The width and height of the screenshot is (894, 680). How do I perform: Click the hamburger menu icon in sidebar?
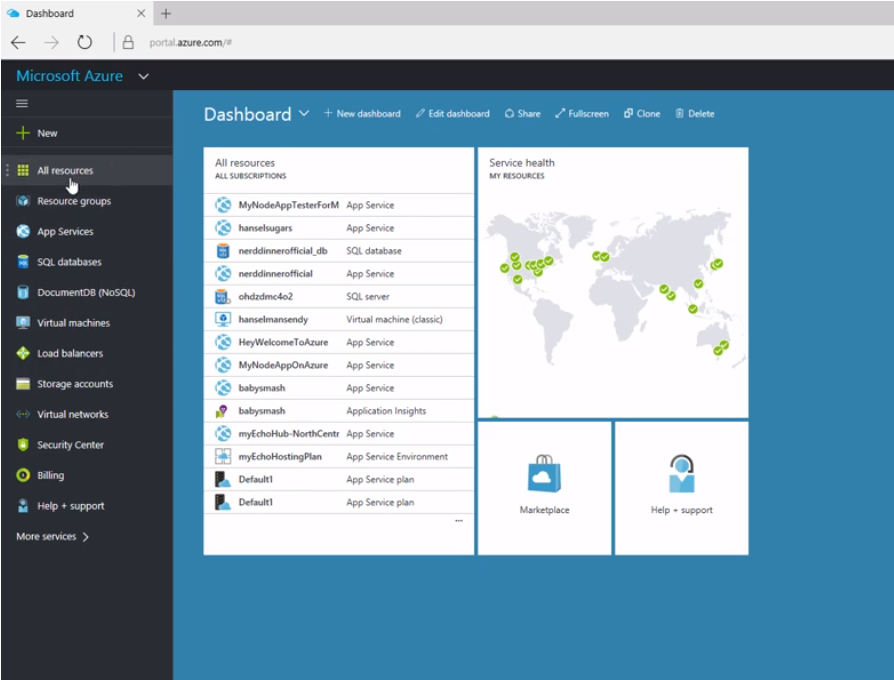tap(22, 103)
